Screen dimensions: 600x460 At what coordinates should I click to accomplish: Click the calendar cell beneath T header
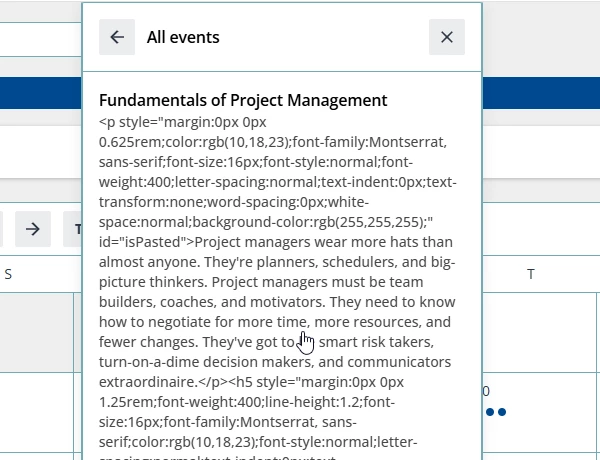pyautogui.click(x=540, y=330)
